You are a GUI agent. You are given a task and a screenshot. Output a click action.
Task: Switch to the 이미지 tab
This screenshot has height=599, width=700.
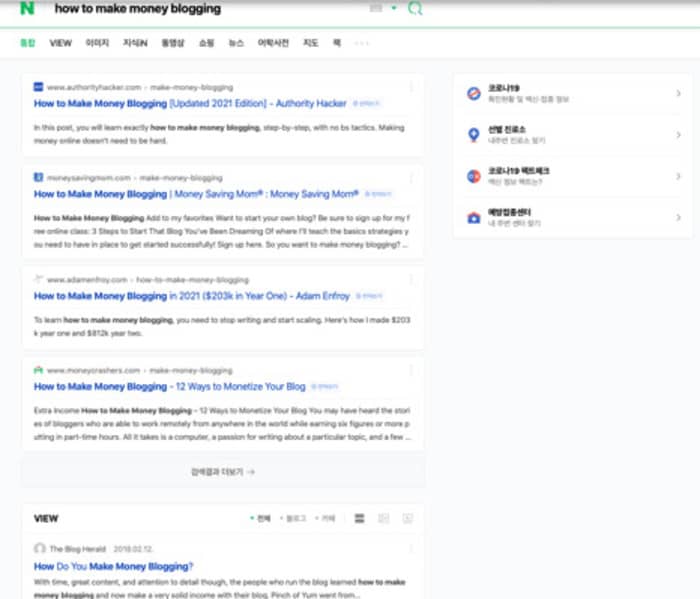pyautogui.click(x=97, y=43)
